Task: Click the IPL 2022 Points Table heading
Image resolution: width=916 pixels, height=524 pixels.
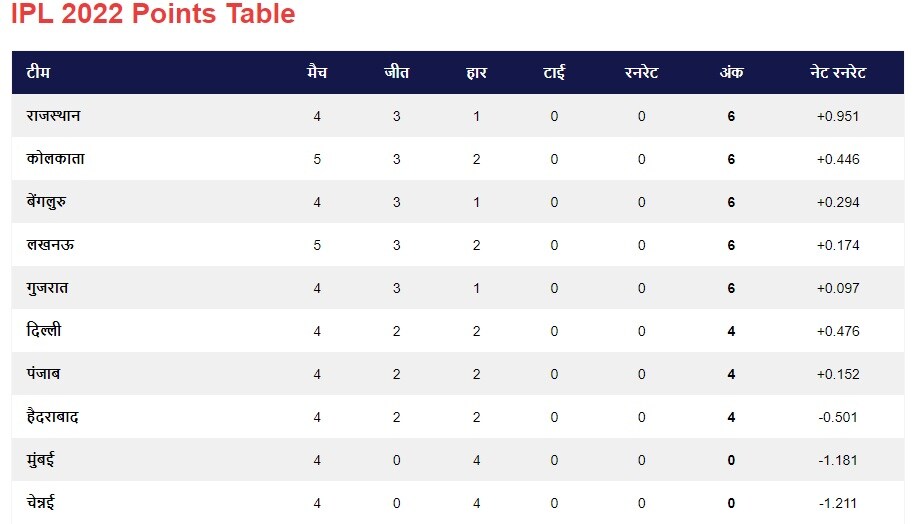Action: click(153, 13)
